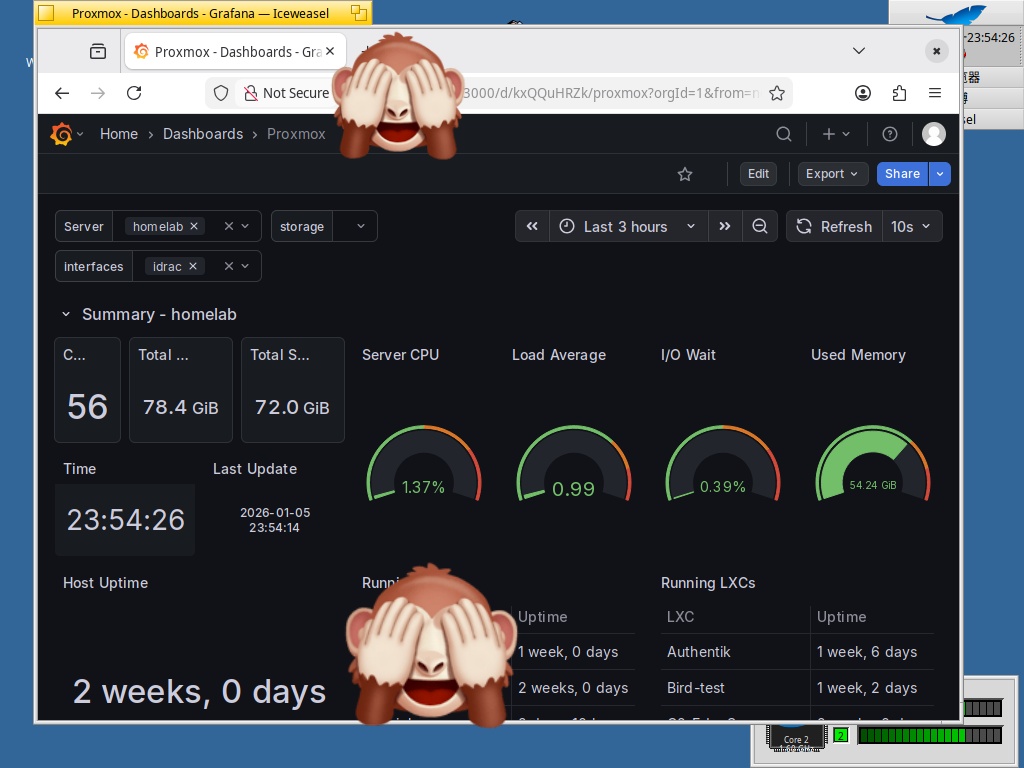Click the 23:54:26 Time panel value
The height and width of the screenshot is (768, 1024).
tap(125, 520)
